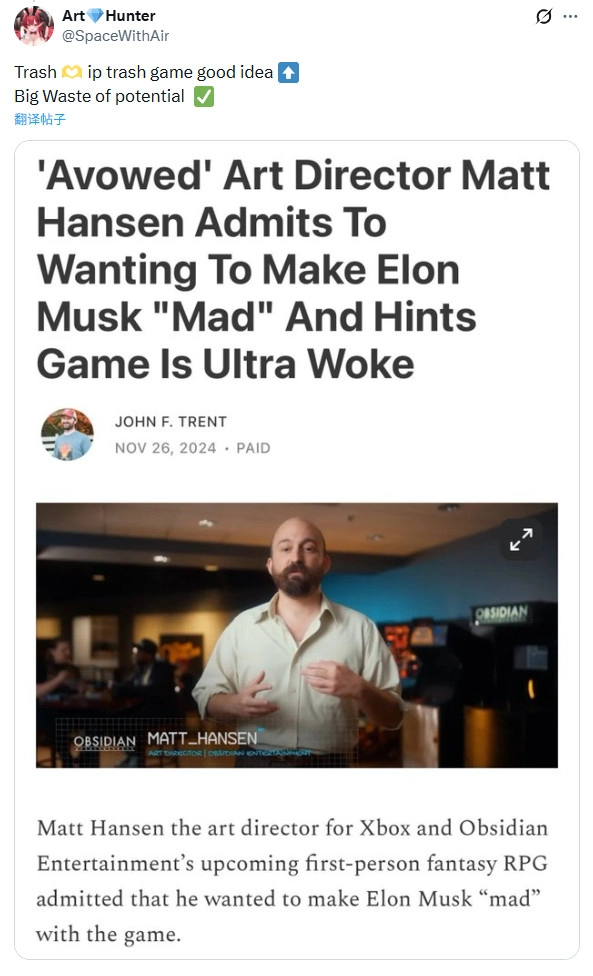Open the @SpaceWithAir handle link
This screenshot has width=593, height=976.
pos(116,36)
